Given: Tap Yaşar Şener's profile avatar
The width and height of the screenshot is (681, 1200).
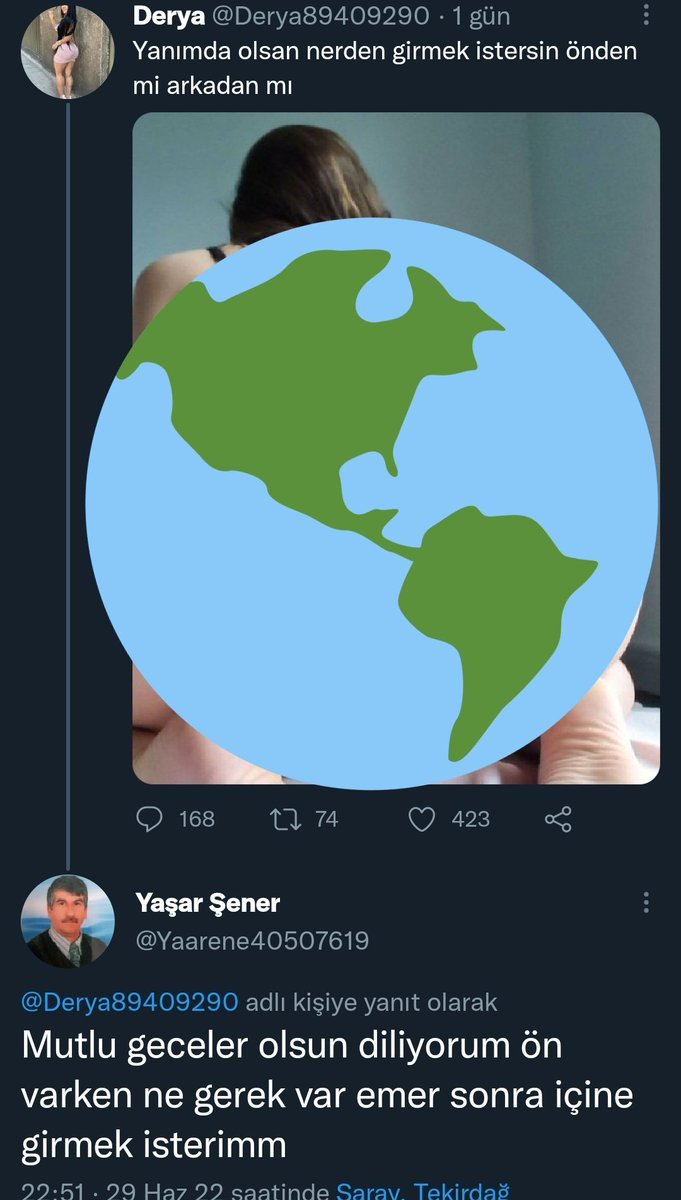Looking at the screenshot, I should pos(67,921).
